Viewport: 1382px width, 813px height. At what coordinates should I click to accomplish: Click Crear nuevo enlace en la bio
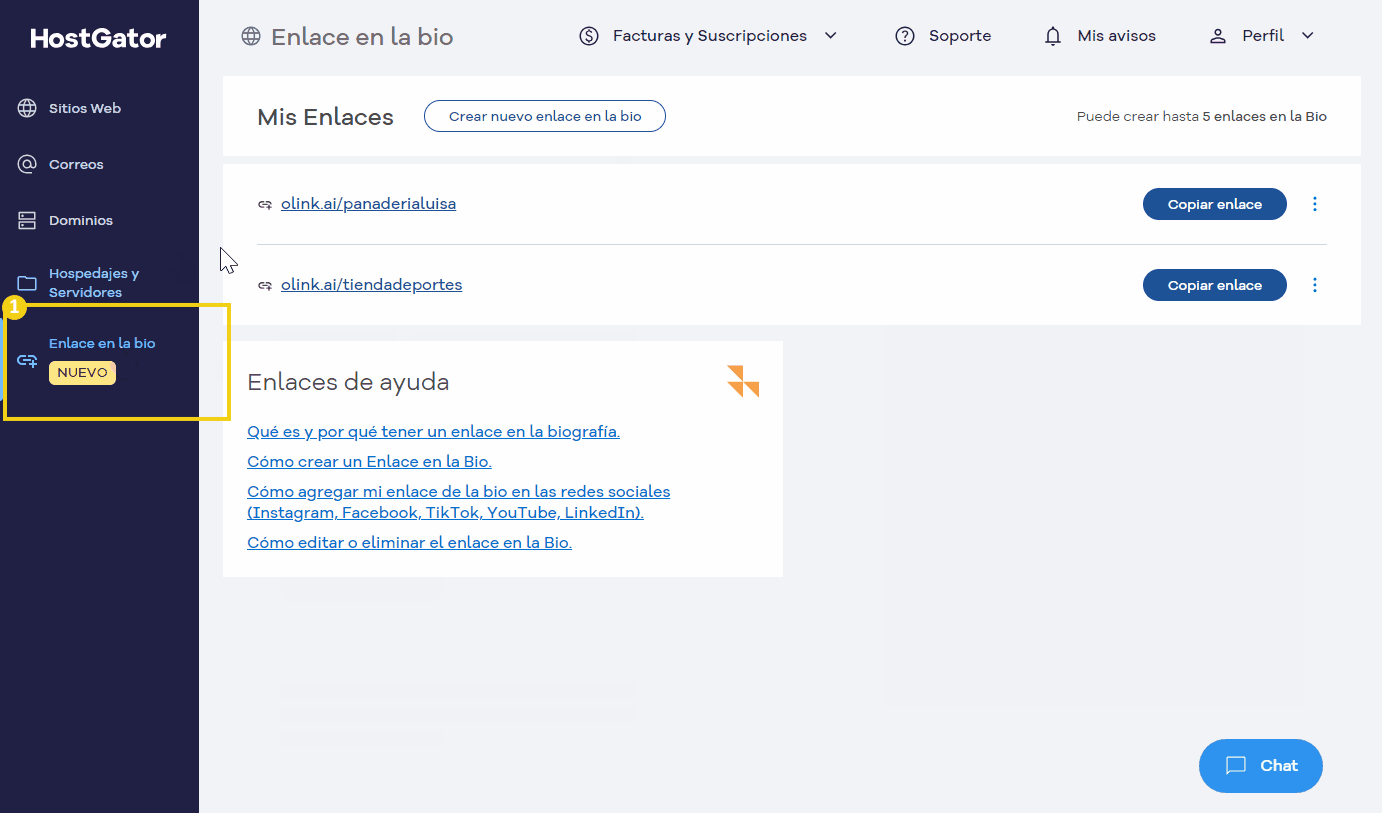545,116
